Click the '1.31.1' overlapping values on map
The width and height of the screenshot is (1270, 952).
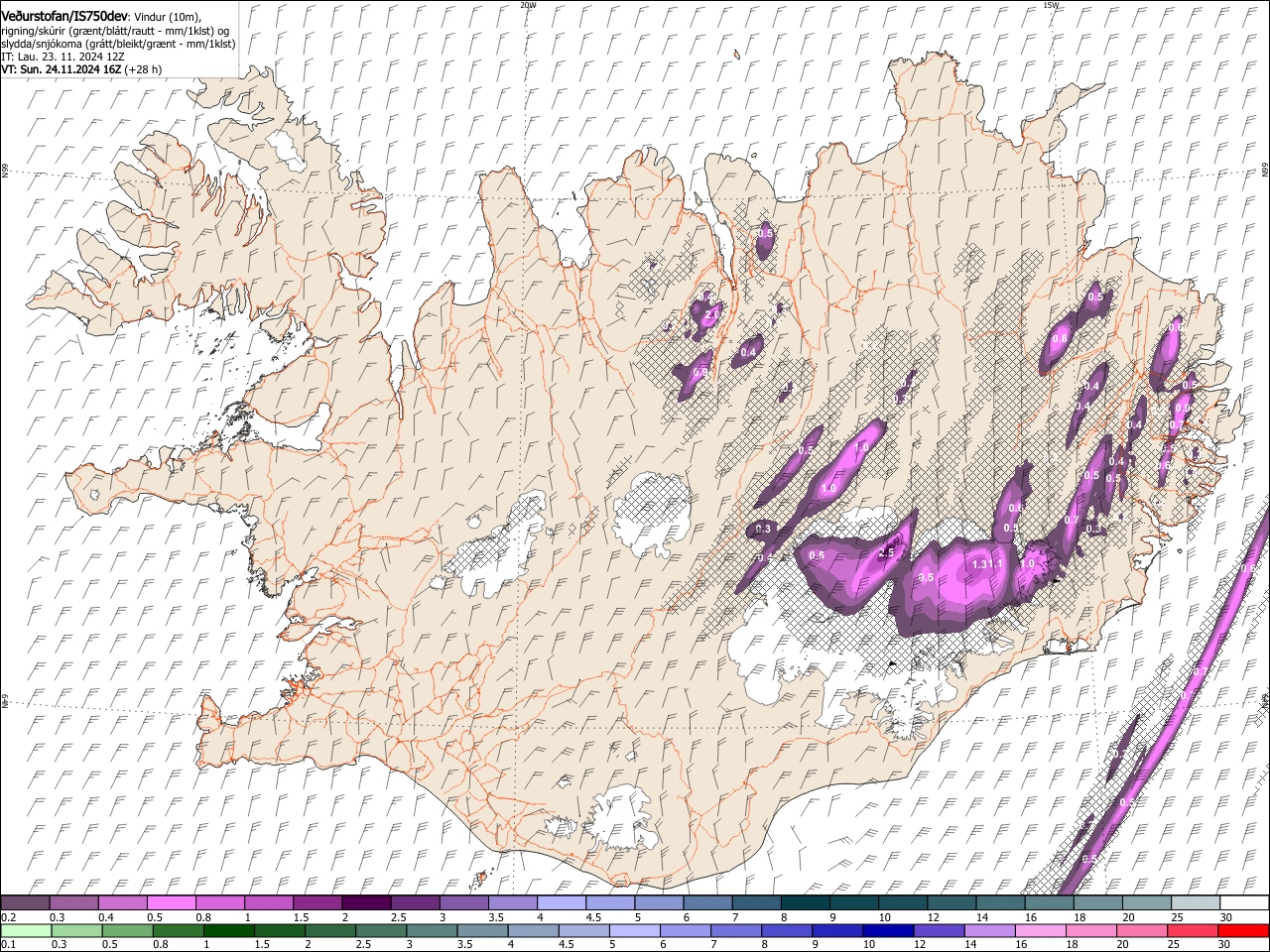(x=989, y=563)
